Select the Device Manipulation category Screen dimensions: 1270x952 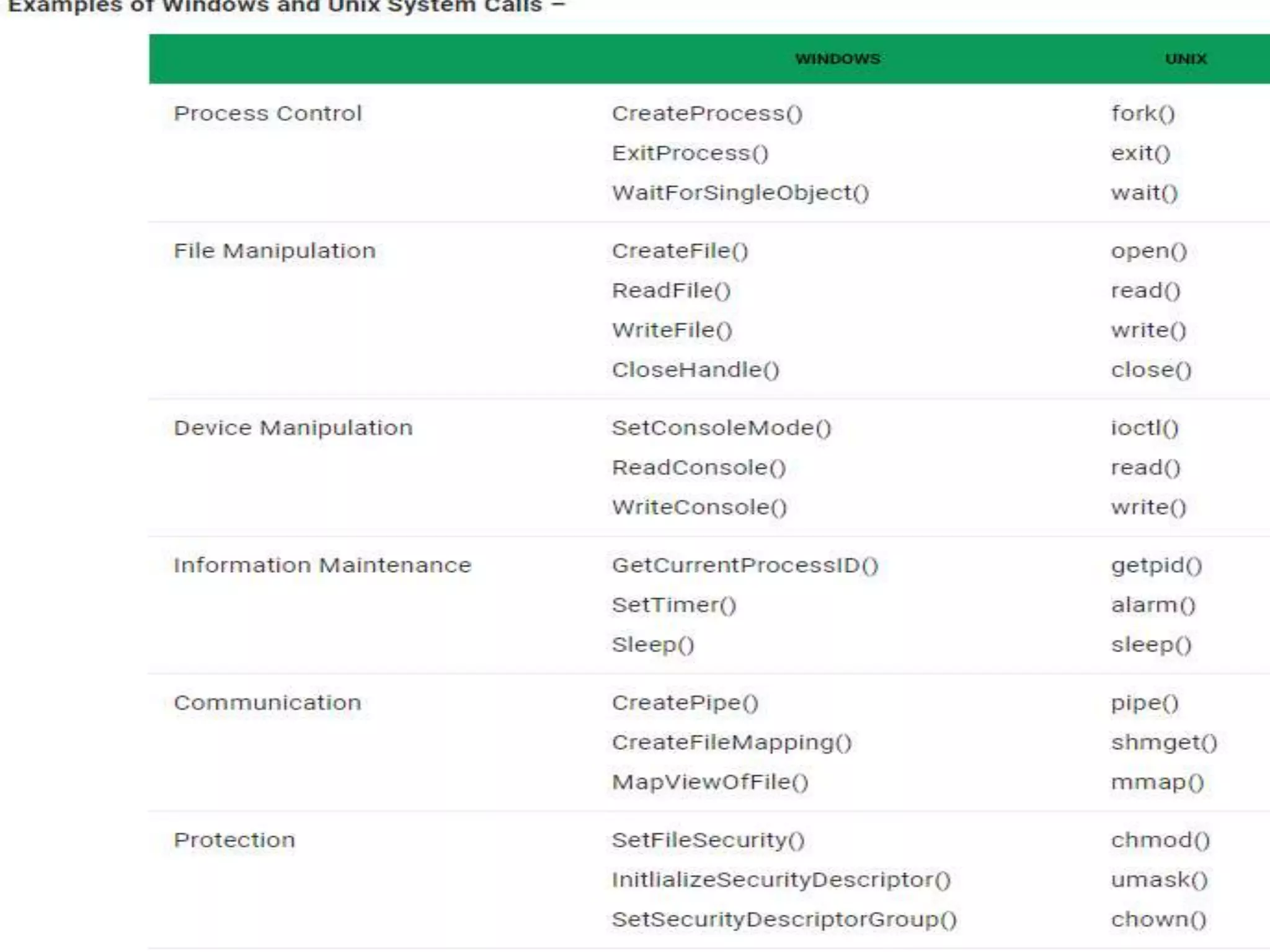point(293,428)
